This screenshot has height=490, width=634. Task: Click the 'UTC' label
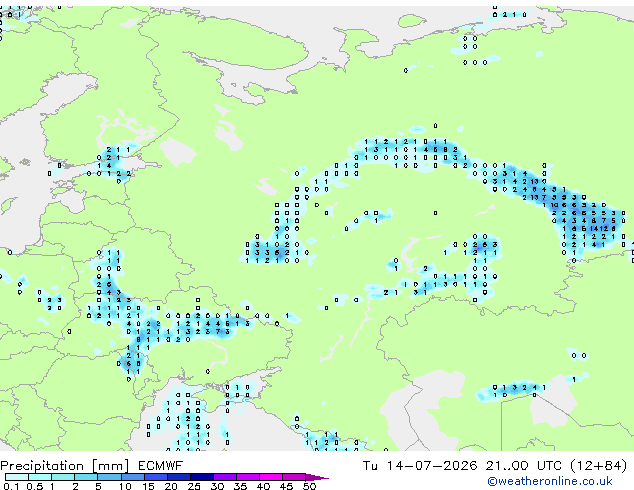tap(549, 466)
